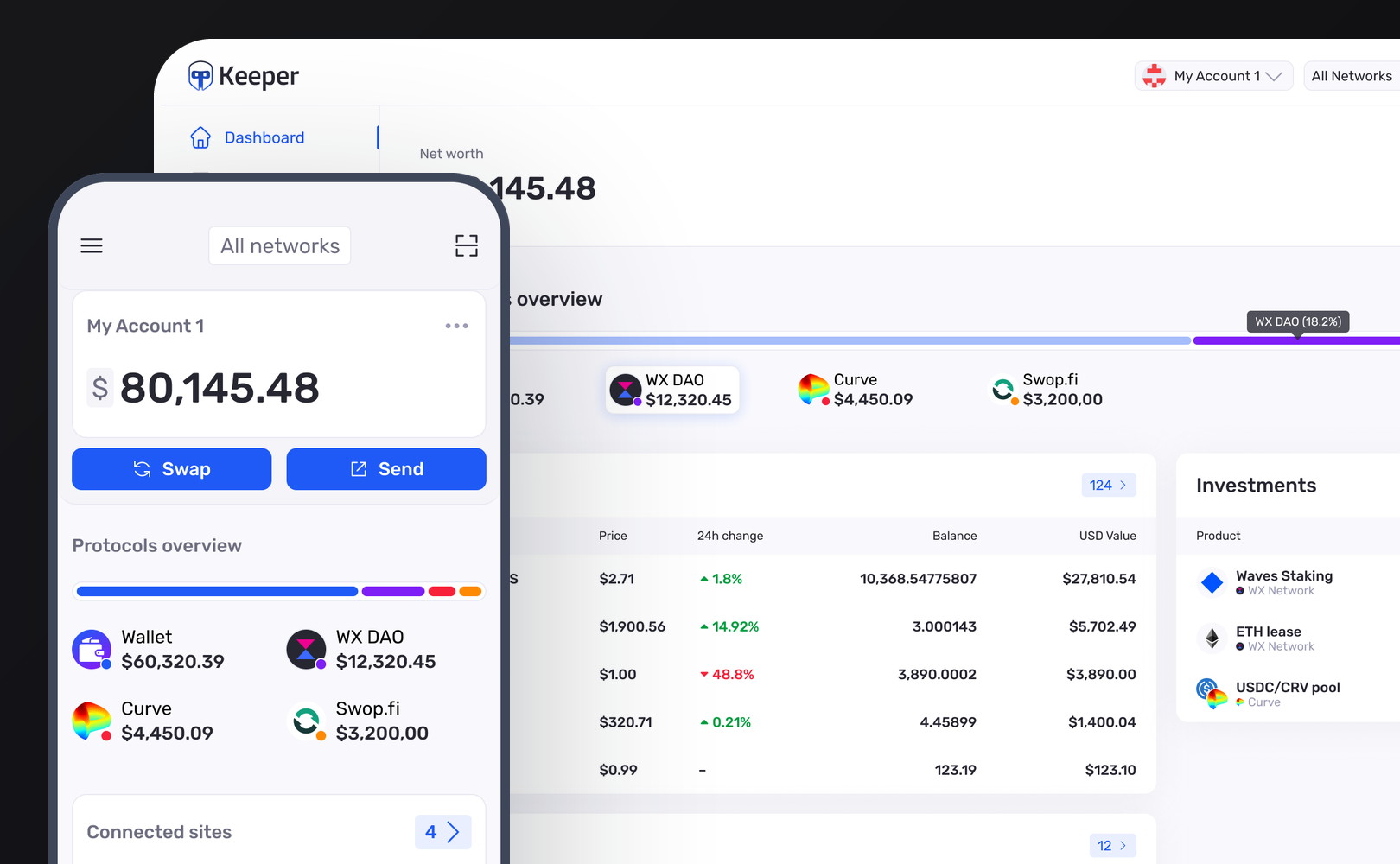The width and height of the screenshot is (1400, 864).
Task: Open the All Networks dropdown in header
Action: click(1352, 76)
